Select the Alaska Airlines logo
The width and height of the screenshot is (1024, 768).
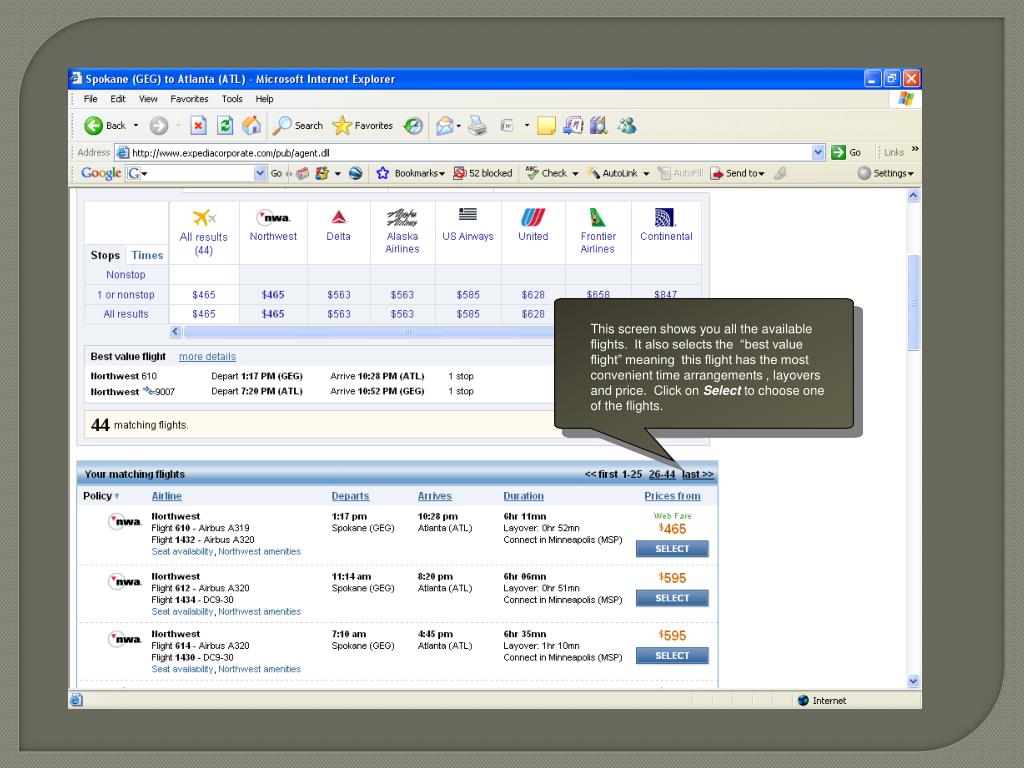pos(402,217)
